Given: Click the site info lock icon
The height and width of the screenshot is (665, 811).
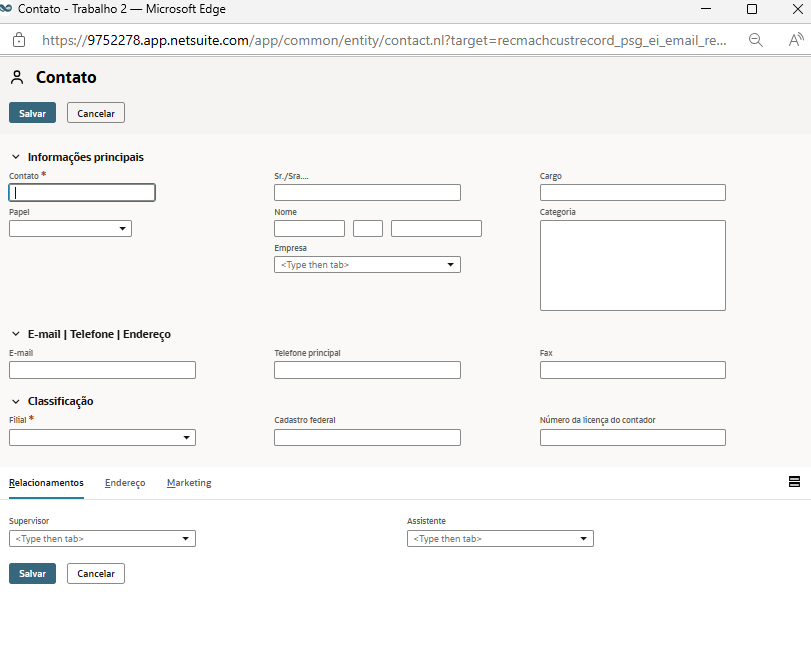Looking at the screenshot, I should [x=18, y=40].
